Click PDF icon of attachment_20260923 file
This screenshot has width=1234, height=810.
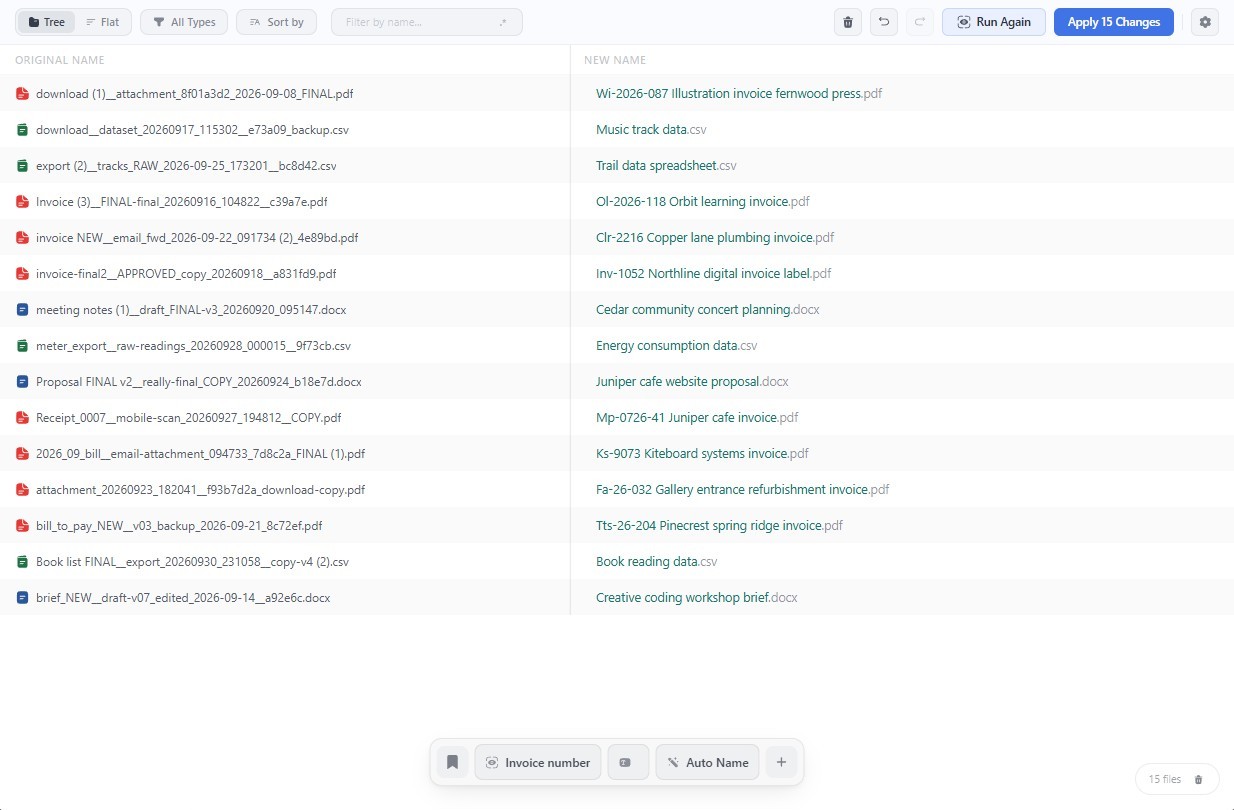click(x=22, y=490)
